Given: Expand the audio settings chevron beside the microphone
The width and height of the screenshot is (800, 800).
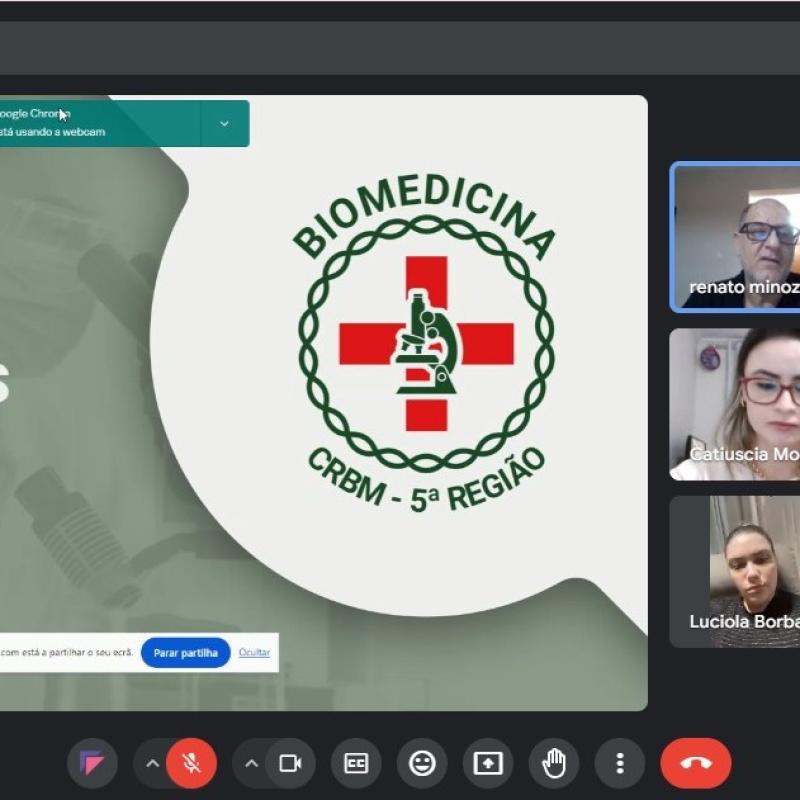Looking at the screenshot, I should [152, 764].
